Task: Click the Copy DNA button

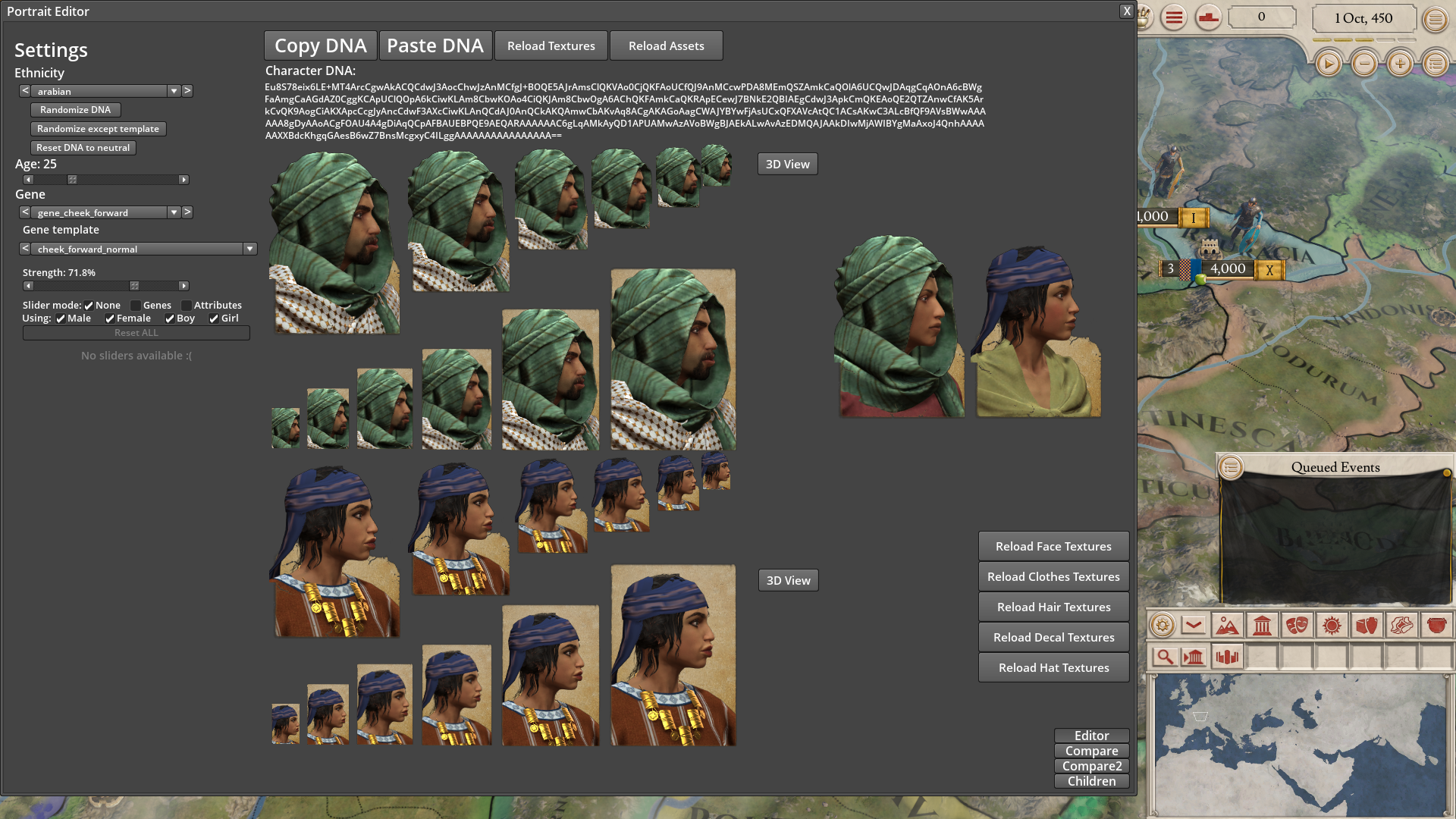Action: (320, 45)
